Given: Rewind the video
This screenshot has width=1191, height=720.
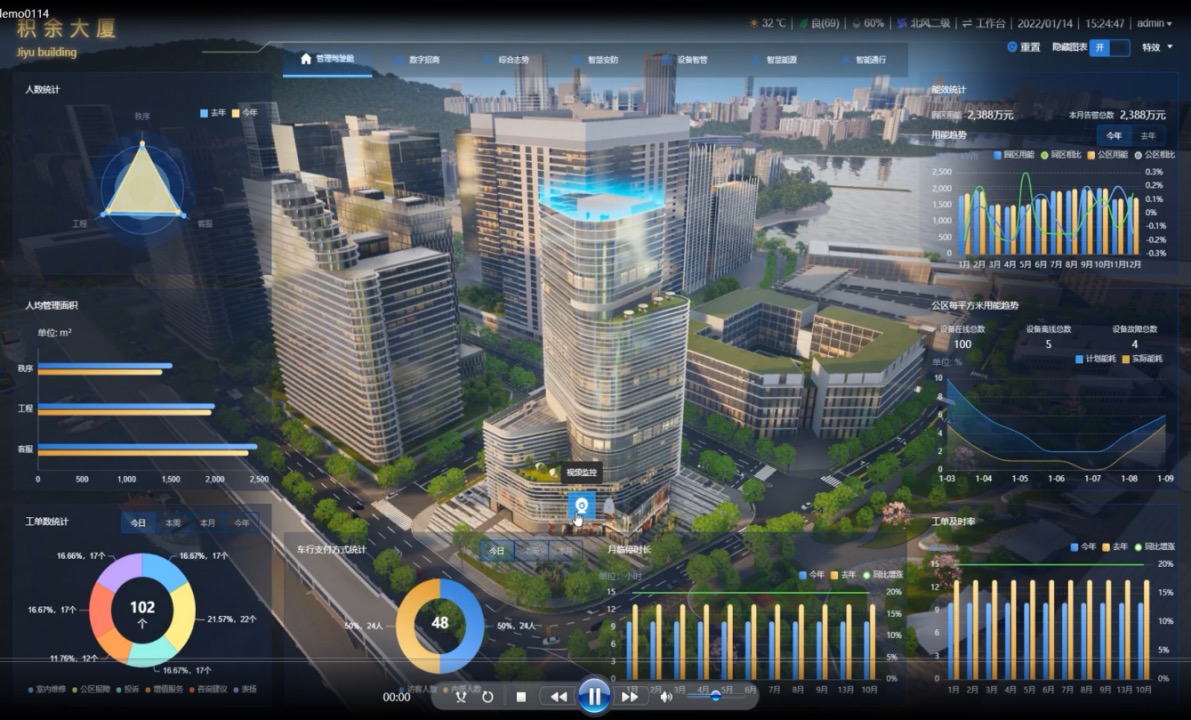Looking at the screenshot, I should [x=558, y=696].
